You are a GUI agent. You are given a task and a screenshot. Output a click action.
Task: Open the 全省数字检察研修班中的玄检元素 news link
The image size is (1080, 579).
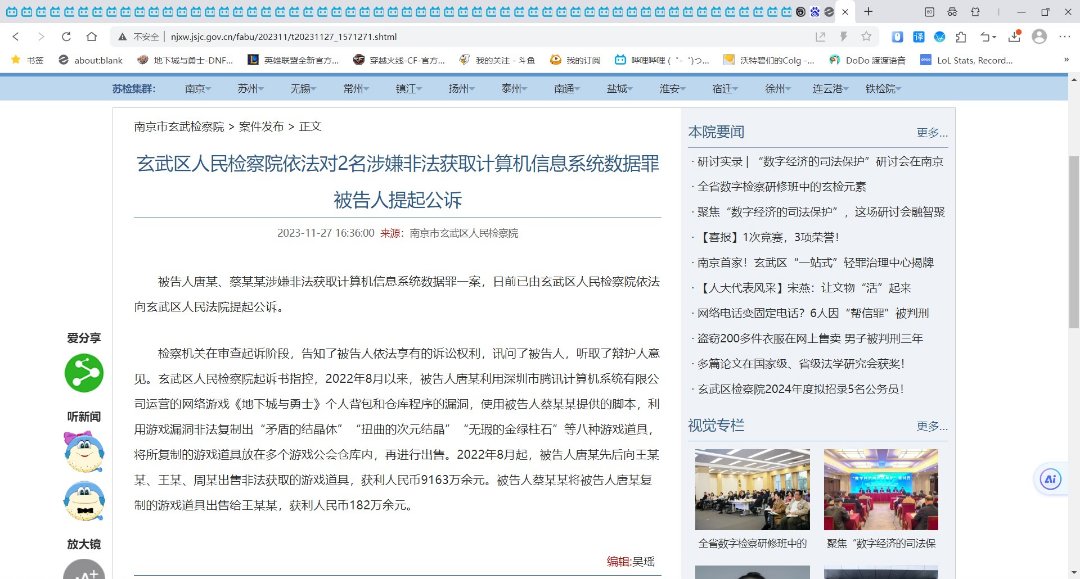pyautogui.click(x=782, y=187)
